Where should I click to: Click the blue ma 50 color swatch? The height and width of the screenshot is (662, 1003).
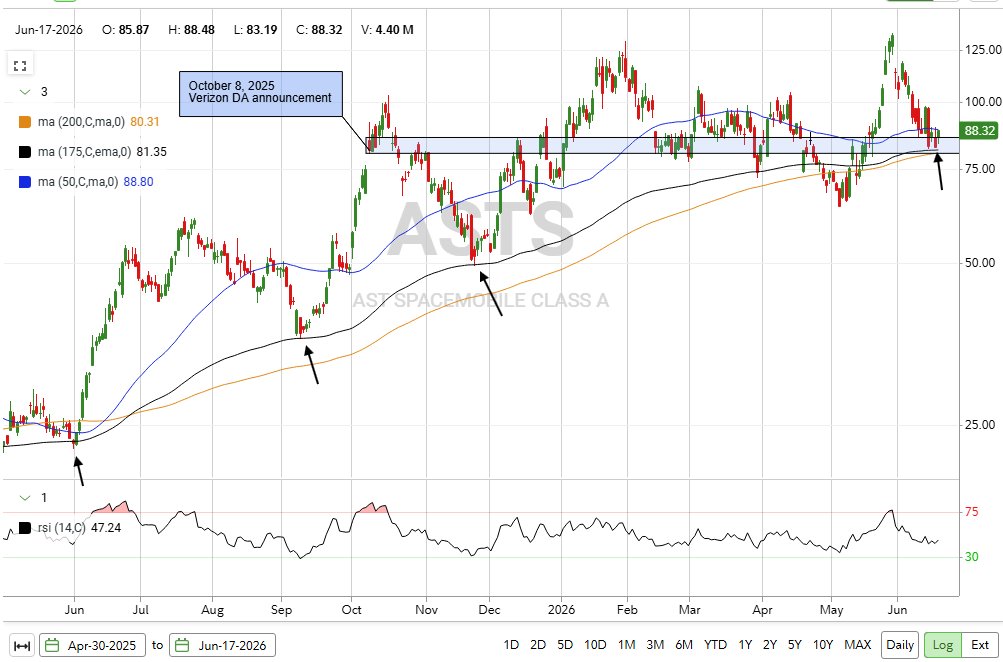point(25,182)
